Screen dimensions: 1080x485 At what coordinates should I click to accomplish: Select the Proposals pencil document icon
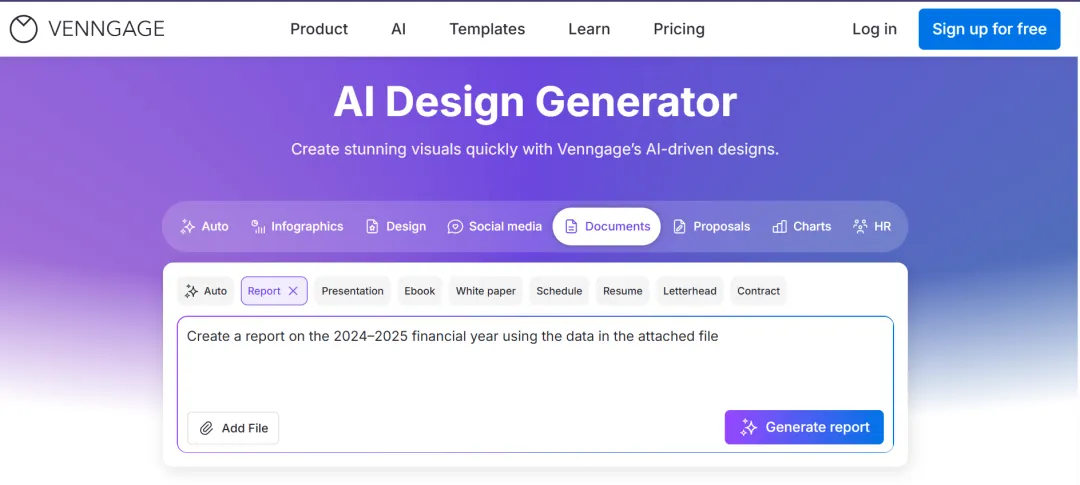click(679, 227)
